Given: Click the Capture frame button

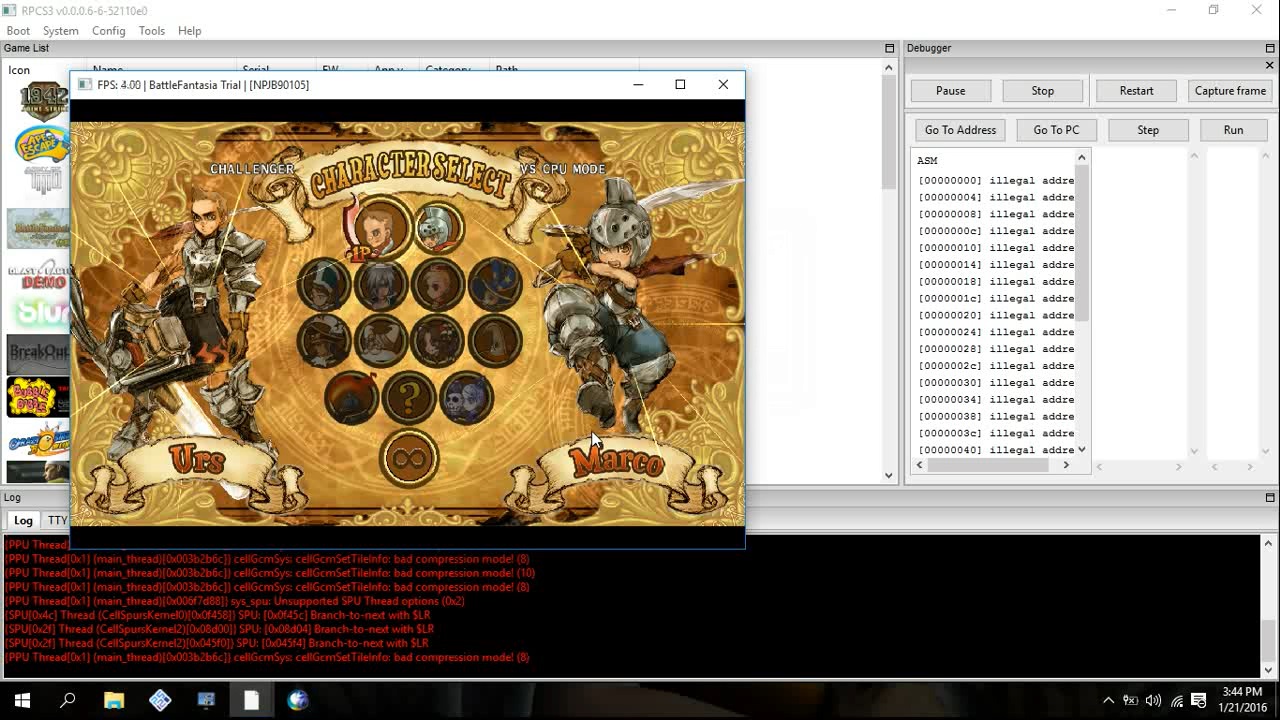Looking at the screenshot, I should (1230, 91).
